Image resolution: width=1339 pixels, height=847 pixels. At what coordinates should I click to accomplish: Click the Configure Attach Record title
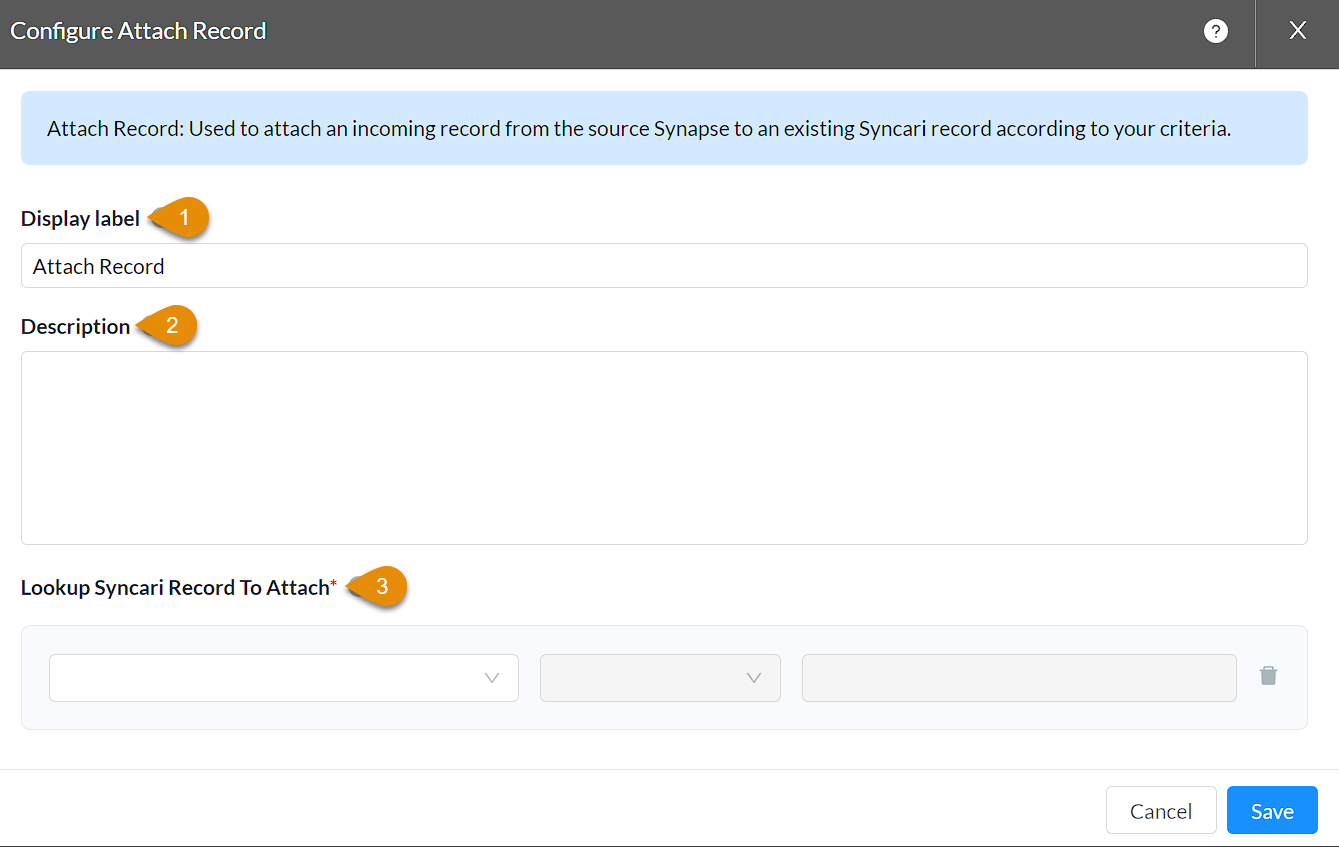click(138, 31)
